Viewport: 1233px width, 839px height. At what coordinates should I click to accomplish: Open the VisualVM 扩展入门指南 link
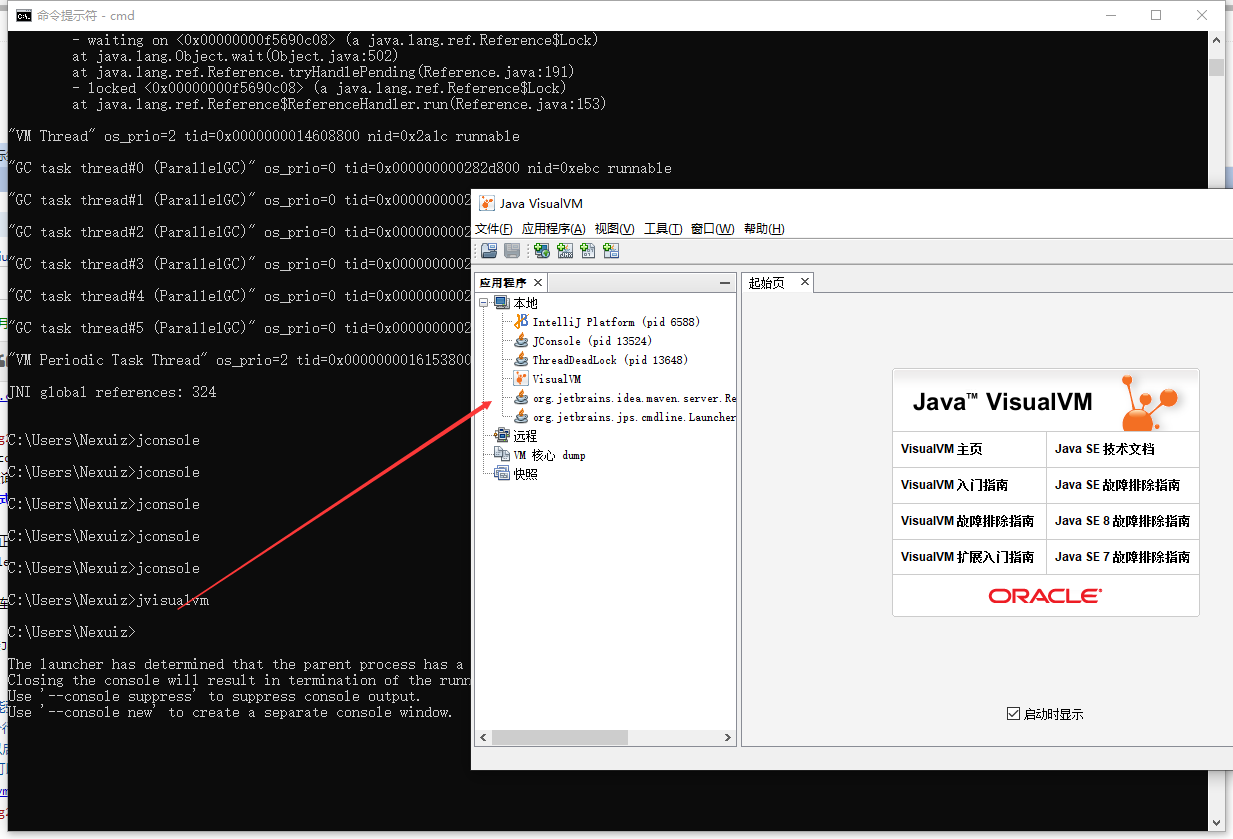969,557
